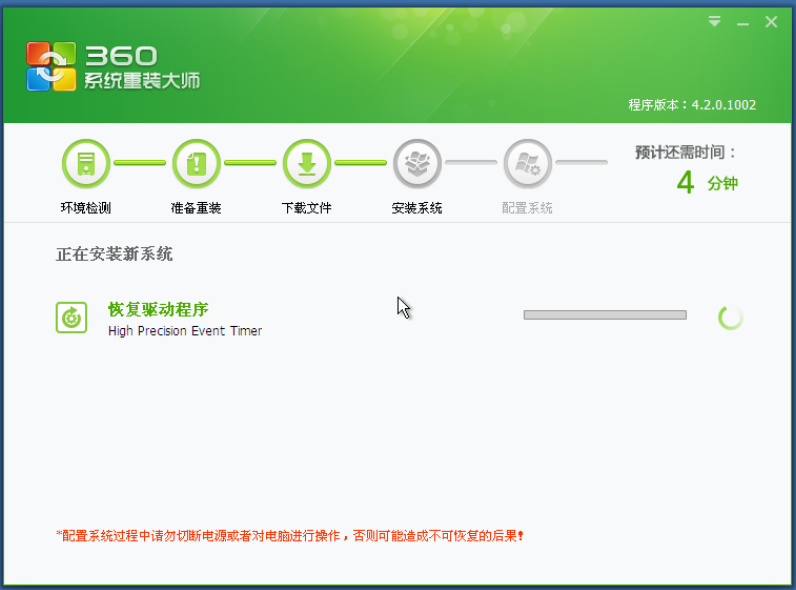Click the driver restore progress bar
Image resolution: width=796 pixels, height=590 pixels.
click(605, 315)
